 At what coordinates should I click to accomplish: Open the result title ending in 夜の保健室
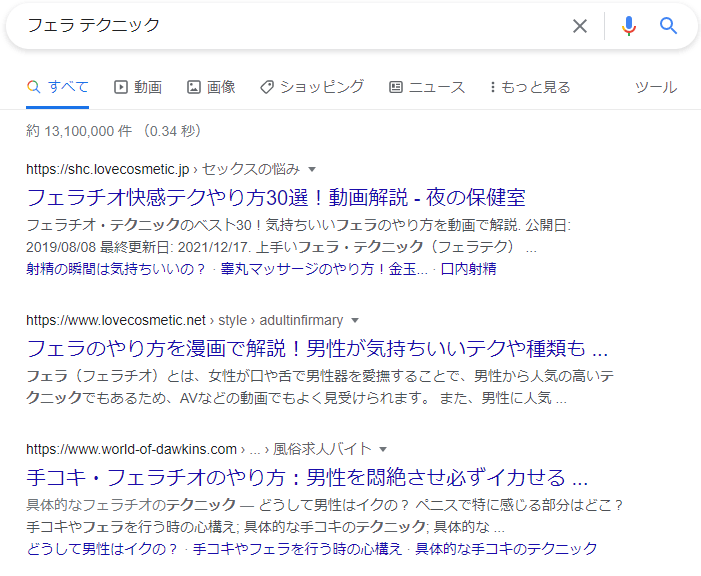pyautogui.click(x=275, y=196)
